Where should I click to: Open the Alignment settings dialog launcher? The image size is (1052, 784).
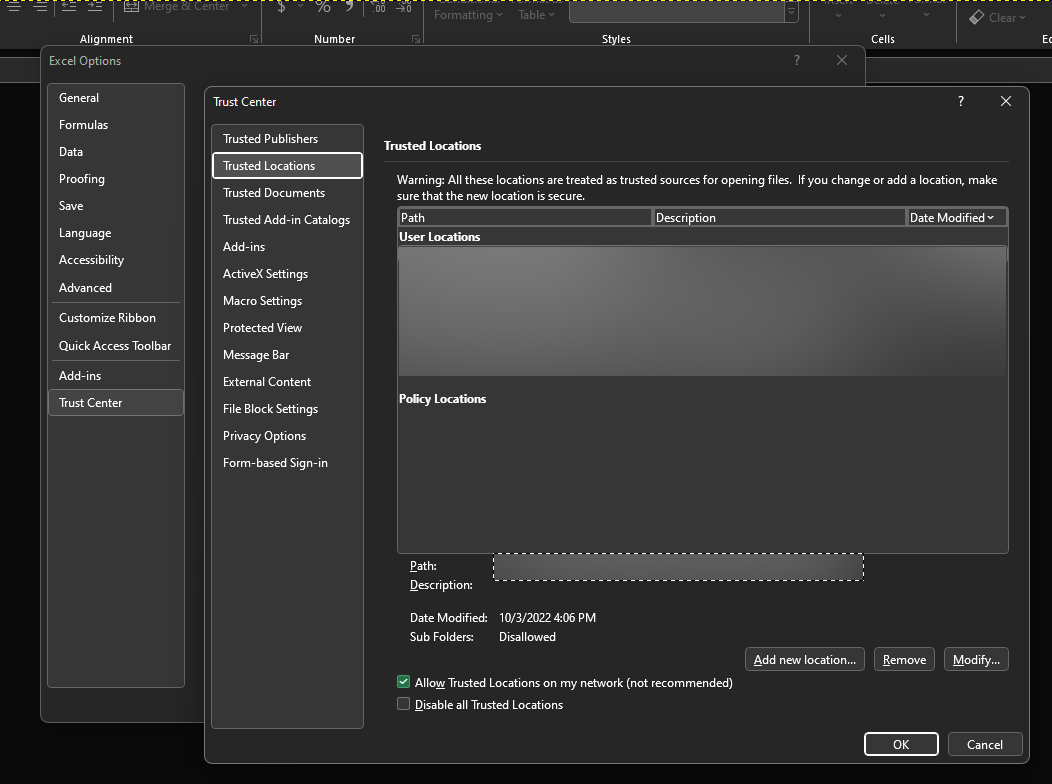[x=254, y=39]
